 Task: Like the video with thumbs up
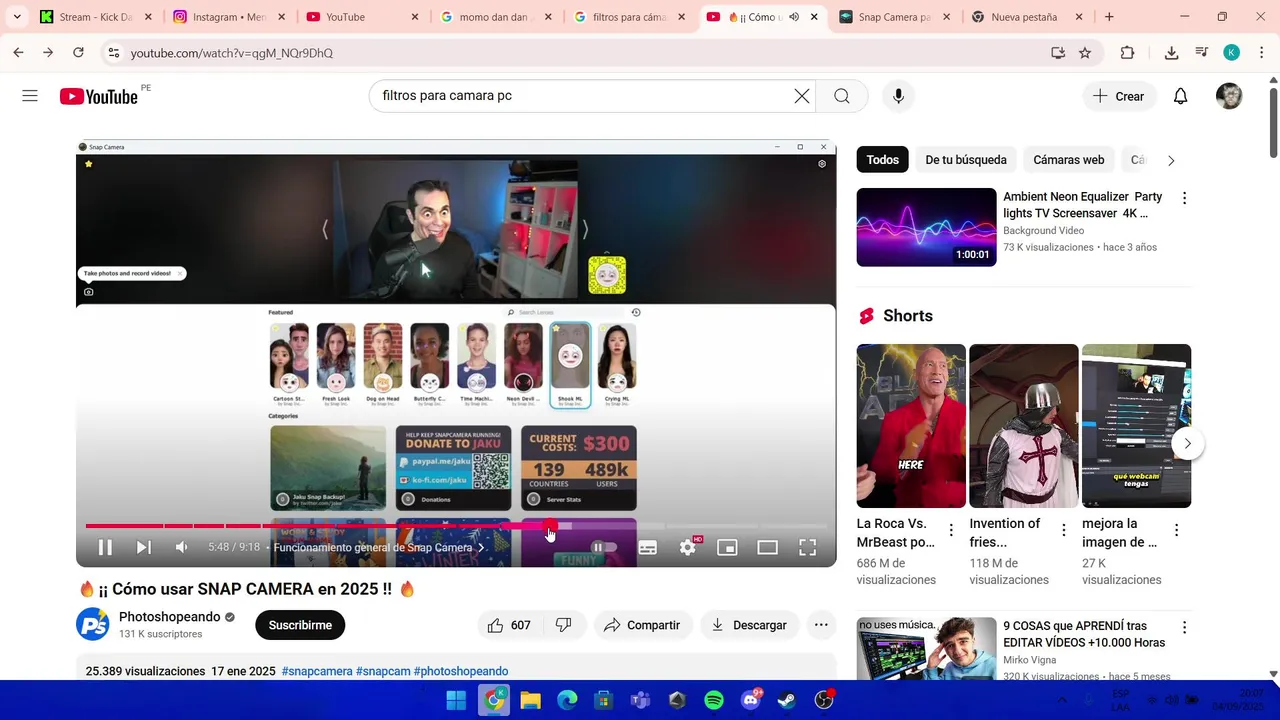click(509, 625)
